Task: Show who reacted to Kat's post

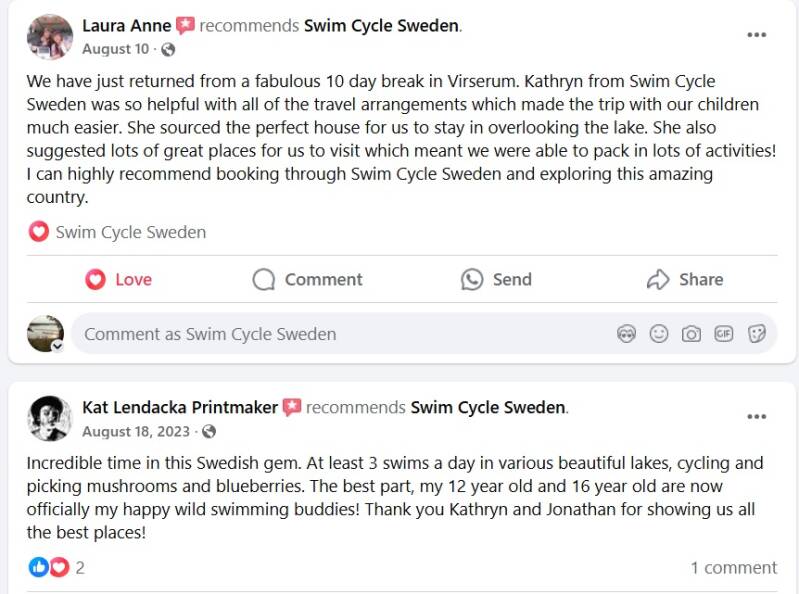Action: (x=57, y=568)
